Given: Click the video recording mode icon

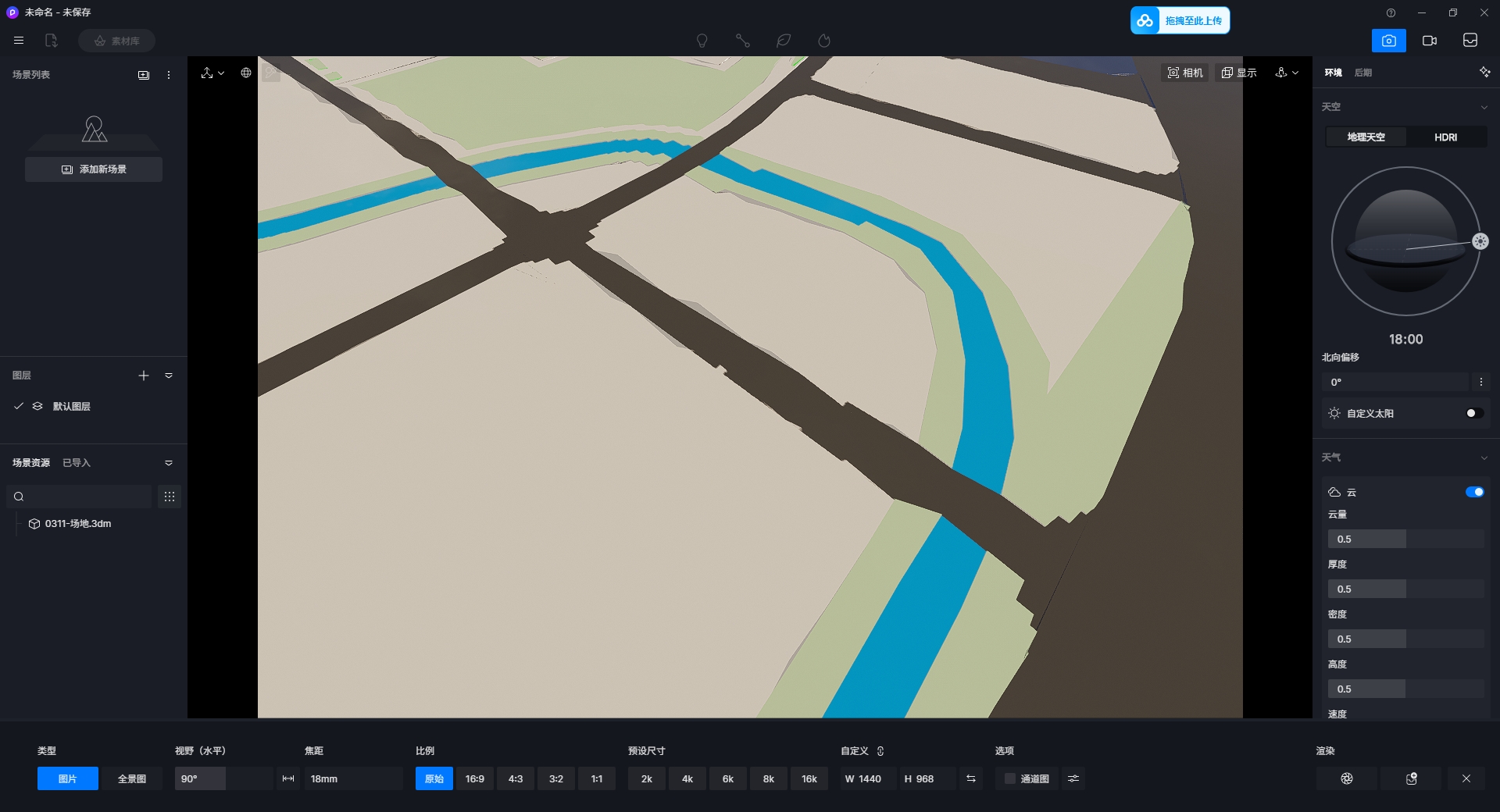Looking at the screenshot, I should click(x=1429, y=41).
